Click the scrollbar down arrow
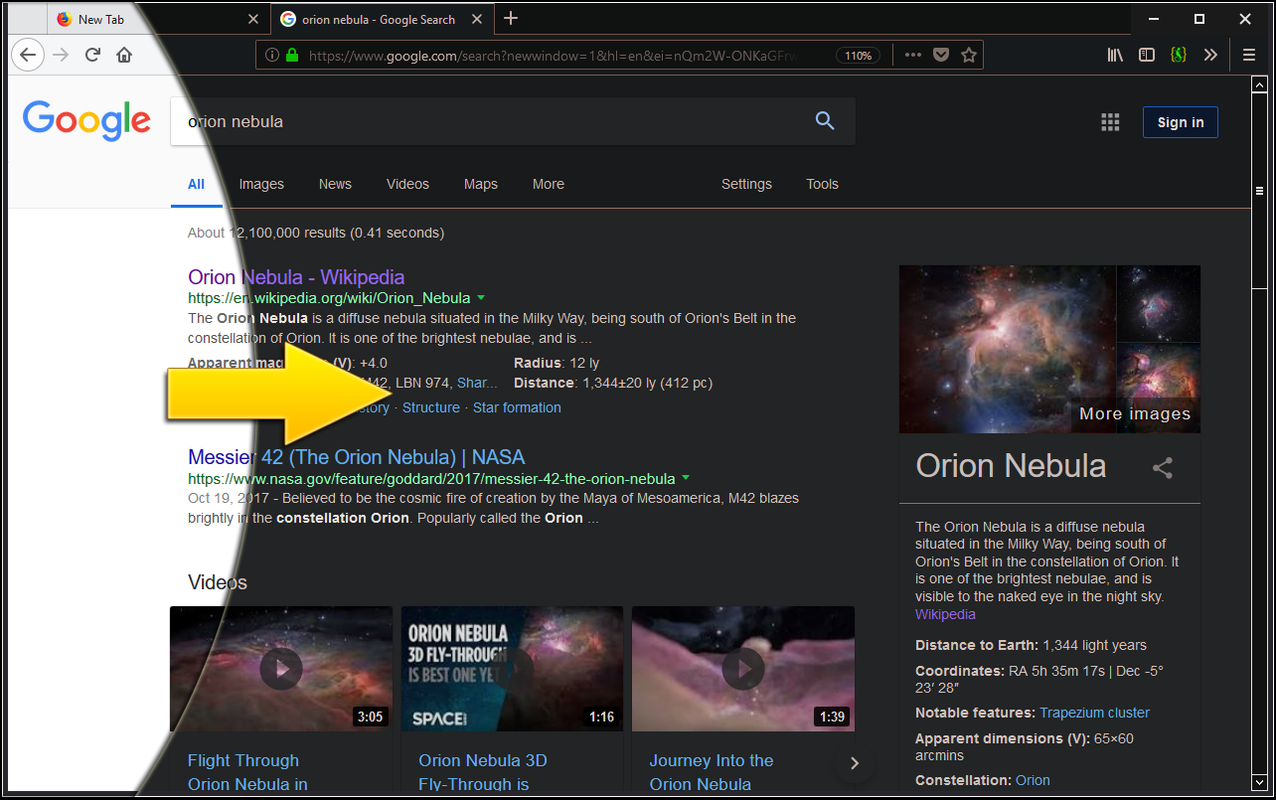Viewport: 1276px width, 800px height. (1260, 781)
